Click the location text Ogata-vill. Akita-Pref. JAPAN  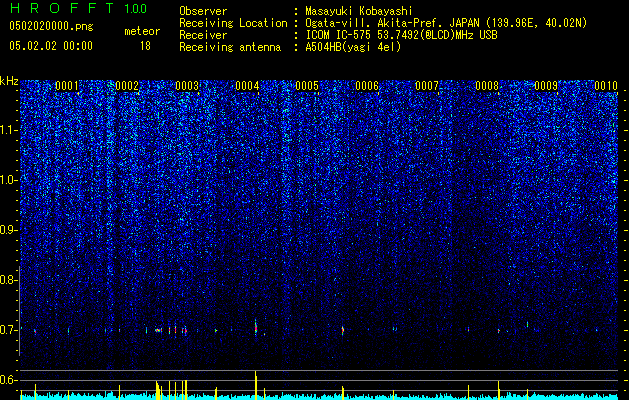point(392,23)
